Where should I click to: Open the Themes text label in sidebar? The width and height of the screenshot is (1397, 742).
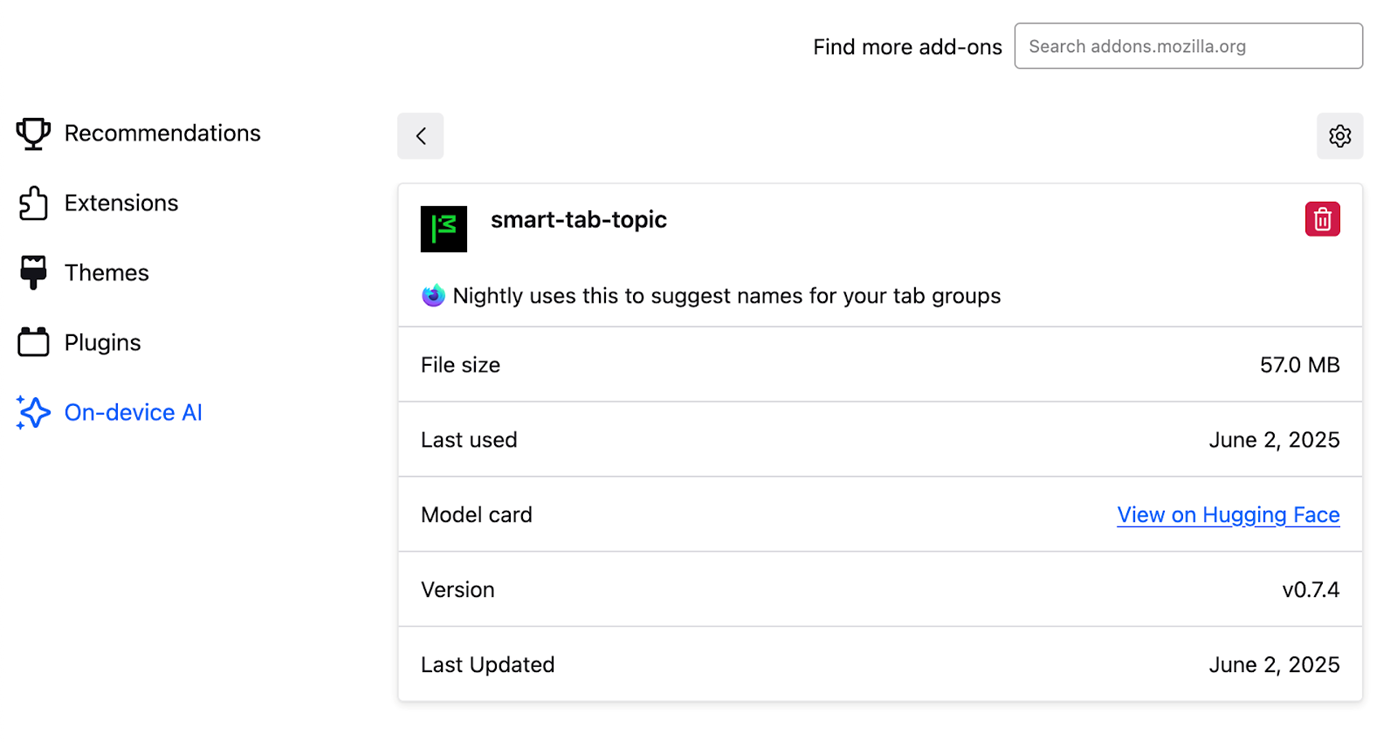[x=106, y=273]
